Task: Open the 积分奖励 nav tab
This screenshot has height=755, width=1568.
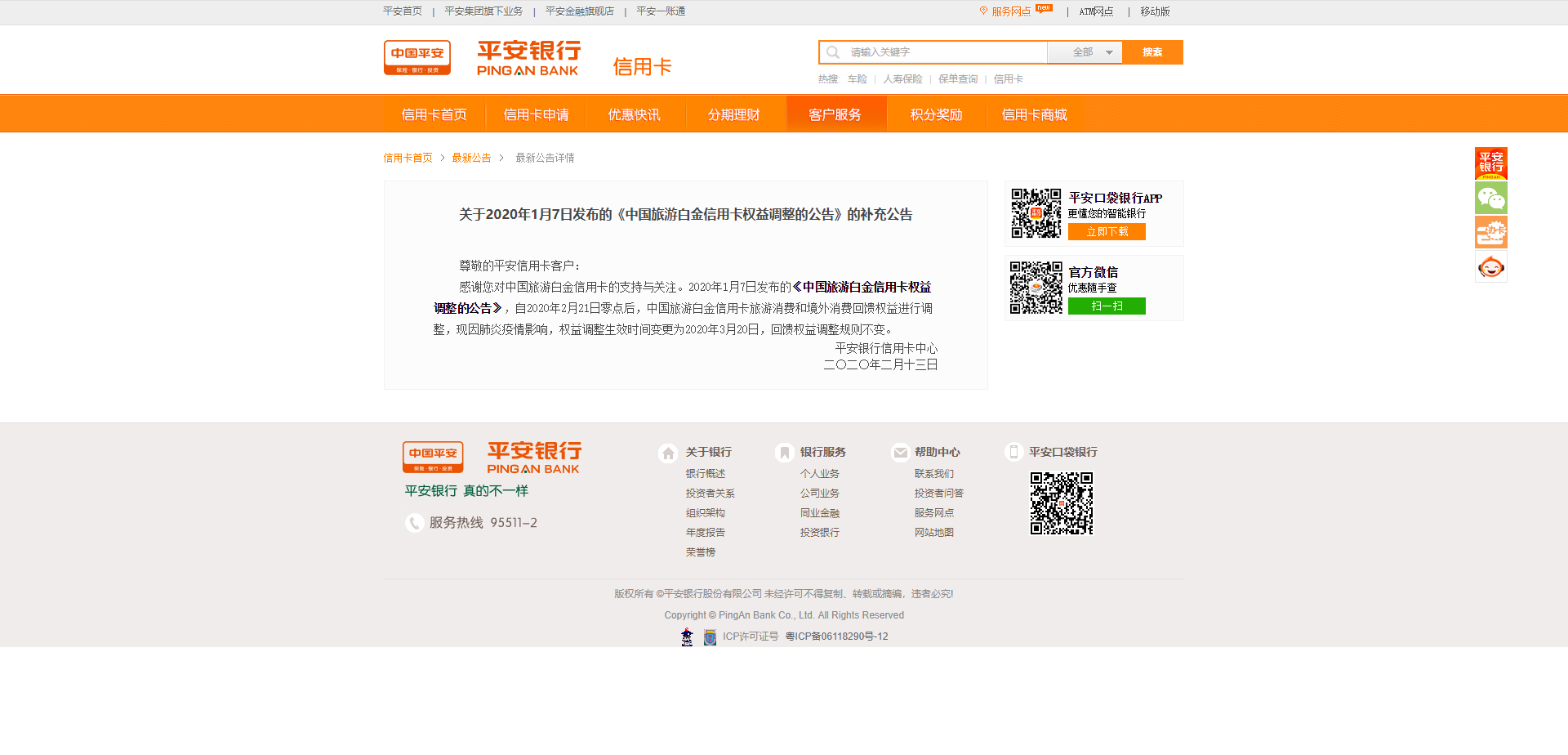Action: tap(937, 114)
